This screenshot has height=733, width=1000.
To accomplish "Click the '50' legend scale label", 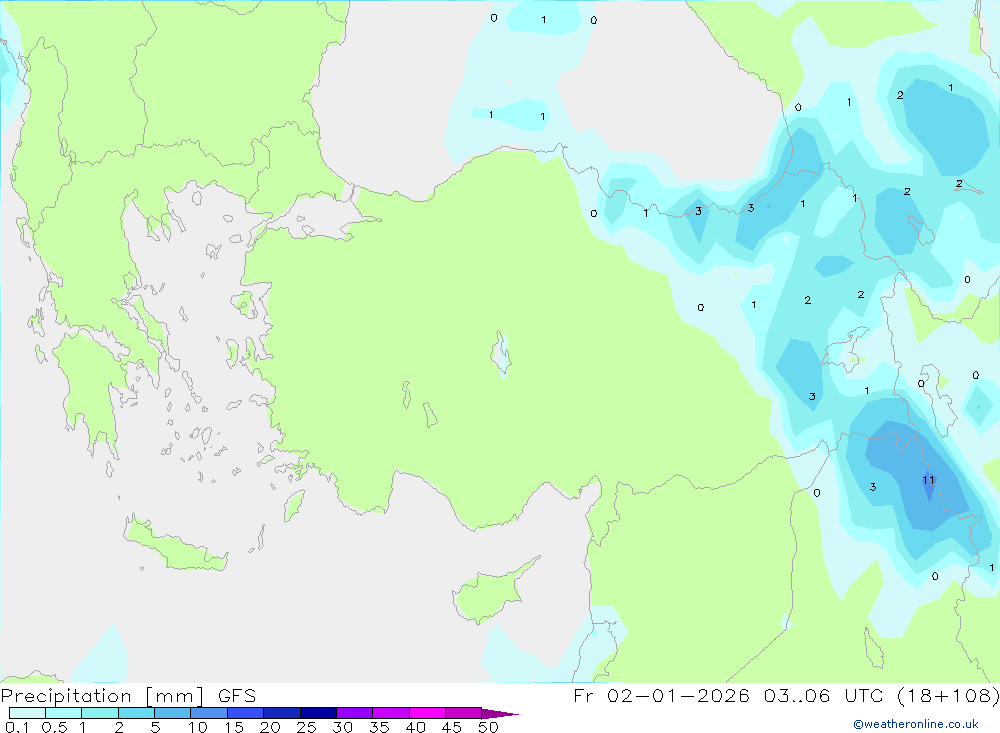I will pyautogui.click(x=488, y=727).
